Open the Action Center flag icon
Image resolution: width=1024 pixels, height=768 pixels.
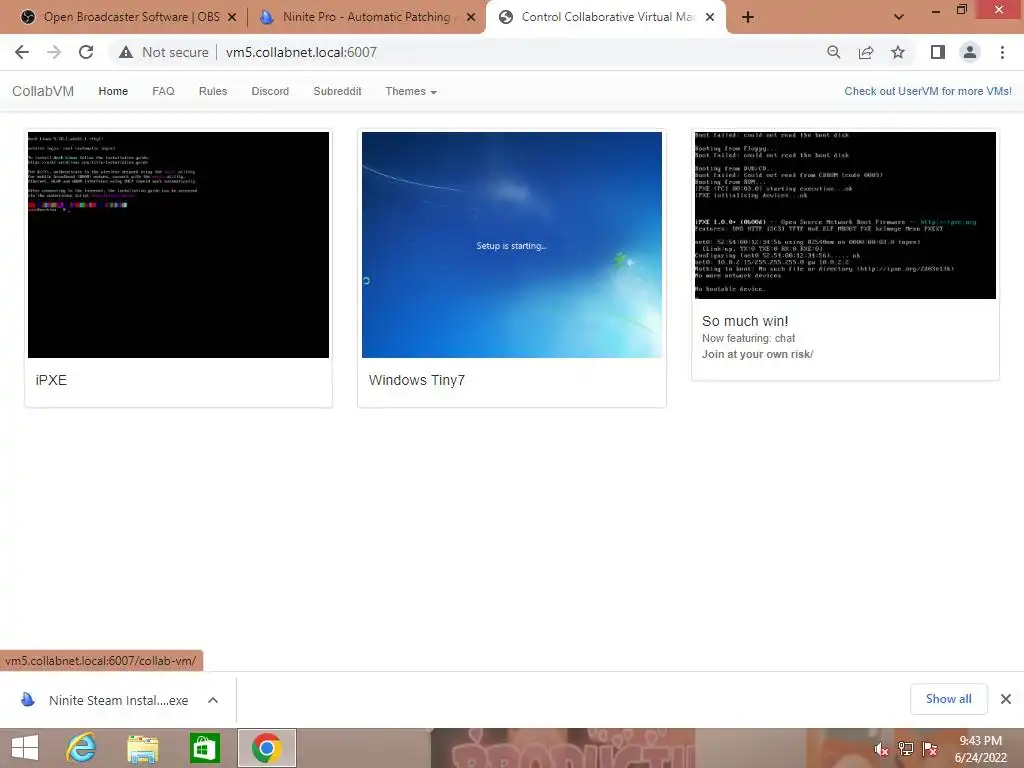(930, 749)
